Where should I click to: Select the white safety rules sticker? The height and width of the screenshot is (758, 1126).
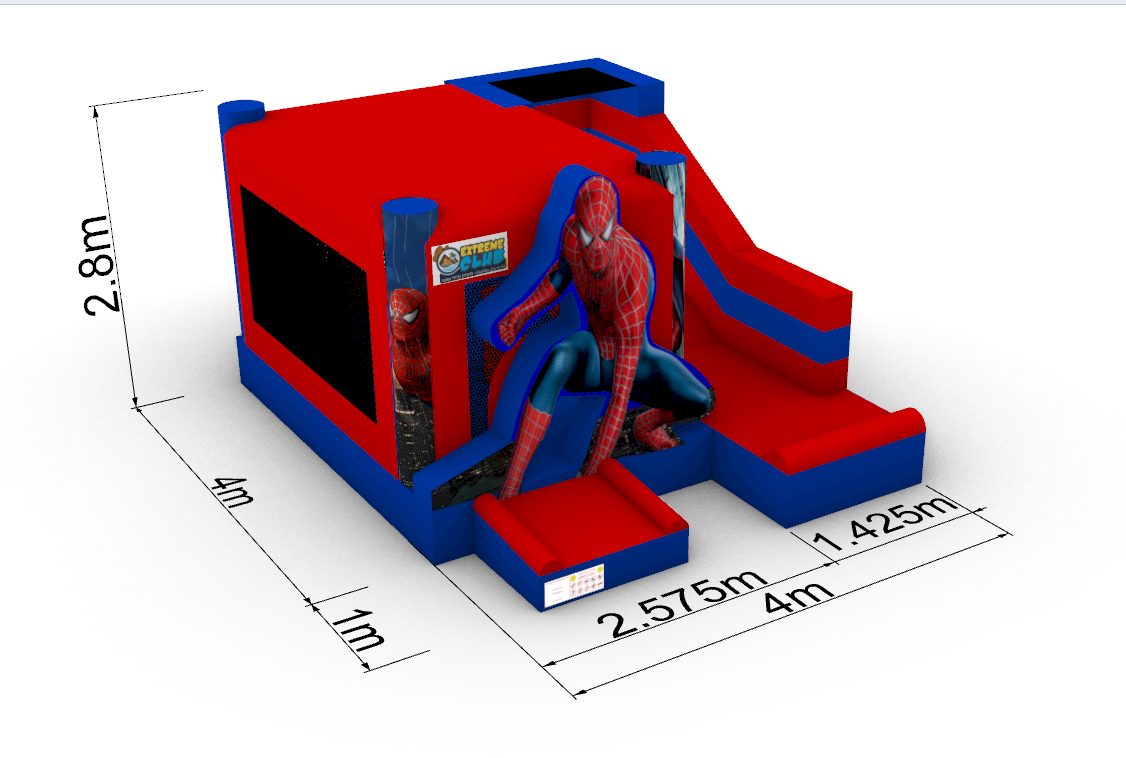(x=574, y=586)
